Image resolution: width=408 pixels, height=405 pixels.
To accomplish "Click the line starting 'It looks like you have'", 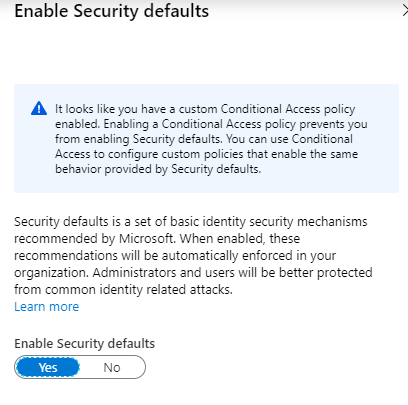I will click(x=205, y=109).
